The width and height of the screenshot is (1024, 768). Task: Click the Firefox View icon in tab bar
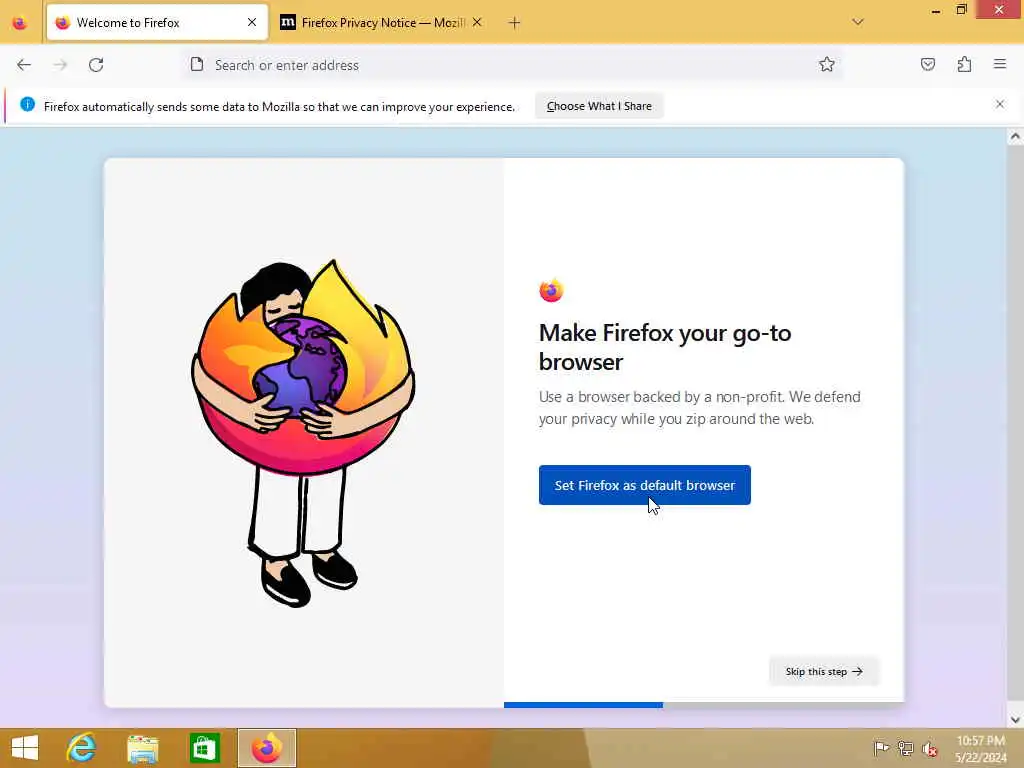point(20,24)
